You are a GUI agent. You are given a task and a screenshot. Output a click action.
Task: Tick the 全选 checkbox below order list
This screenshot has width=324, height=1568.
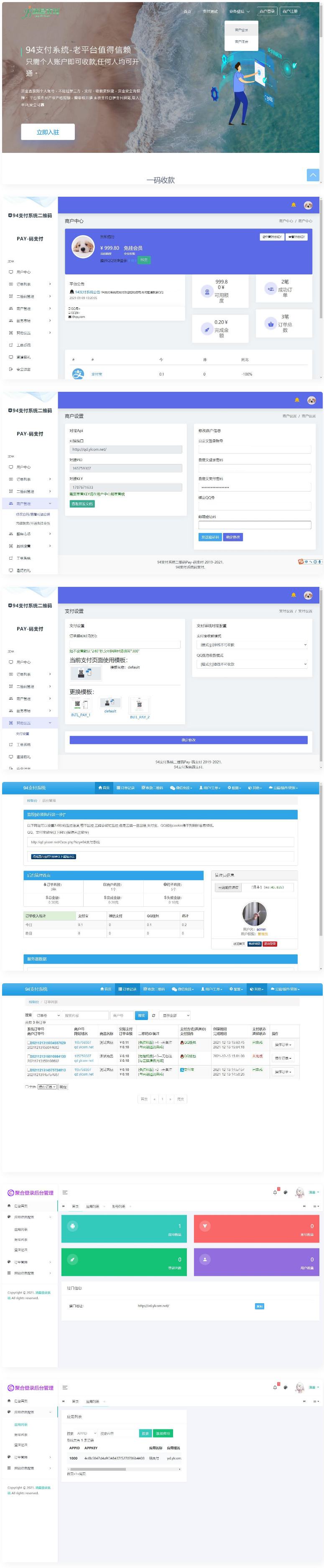(27, 1086)
